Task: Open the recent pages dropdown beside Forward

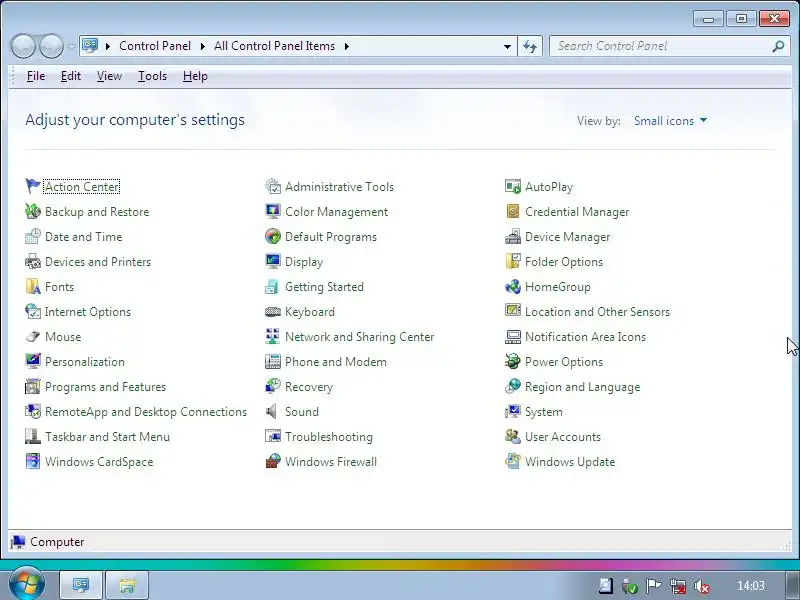Action: click(x=71, y=46)
